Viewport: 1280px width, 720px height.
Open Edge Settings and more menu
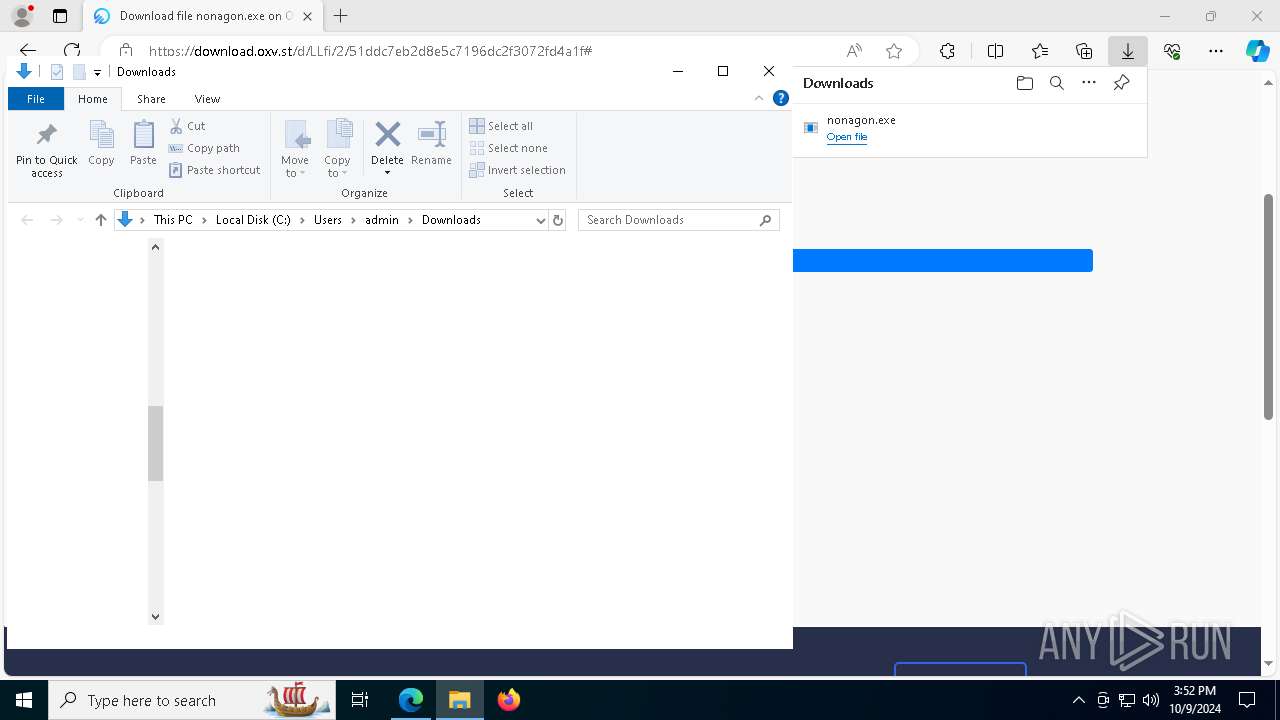click(x=1216, y=51)
